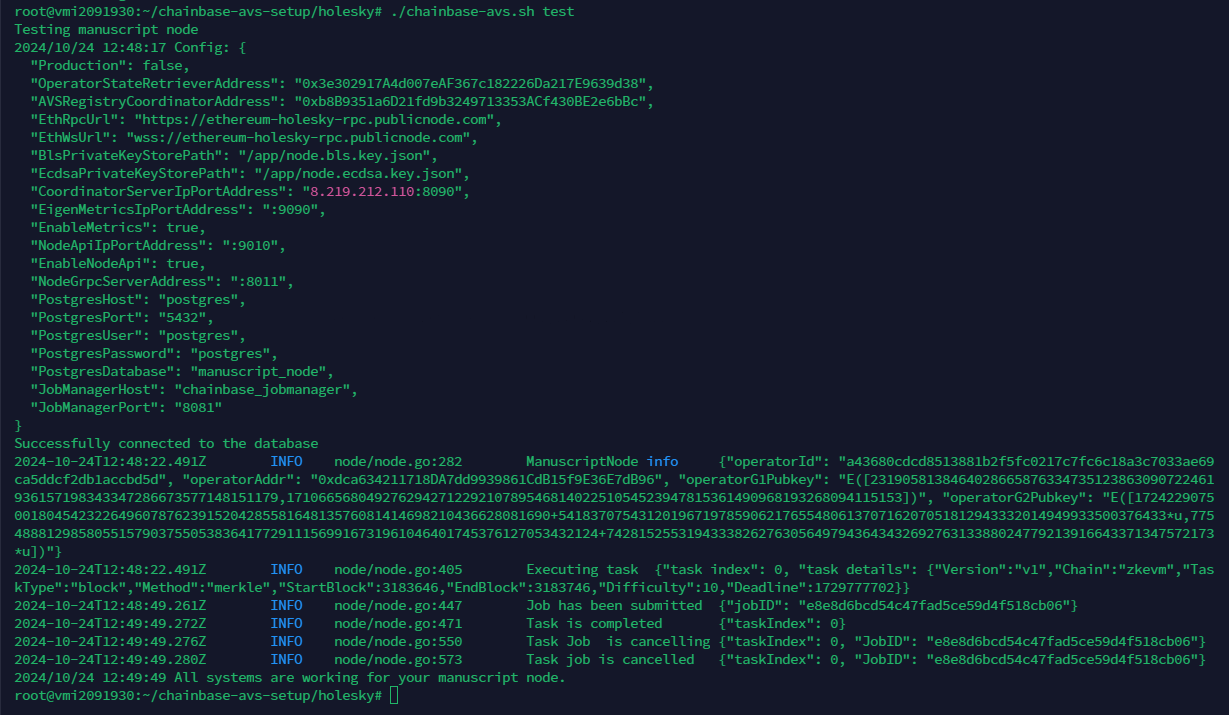
Task: Click the "node/node.go:405" source reference
Action: click(x=398, y=569)
